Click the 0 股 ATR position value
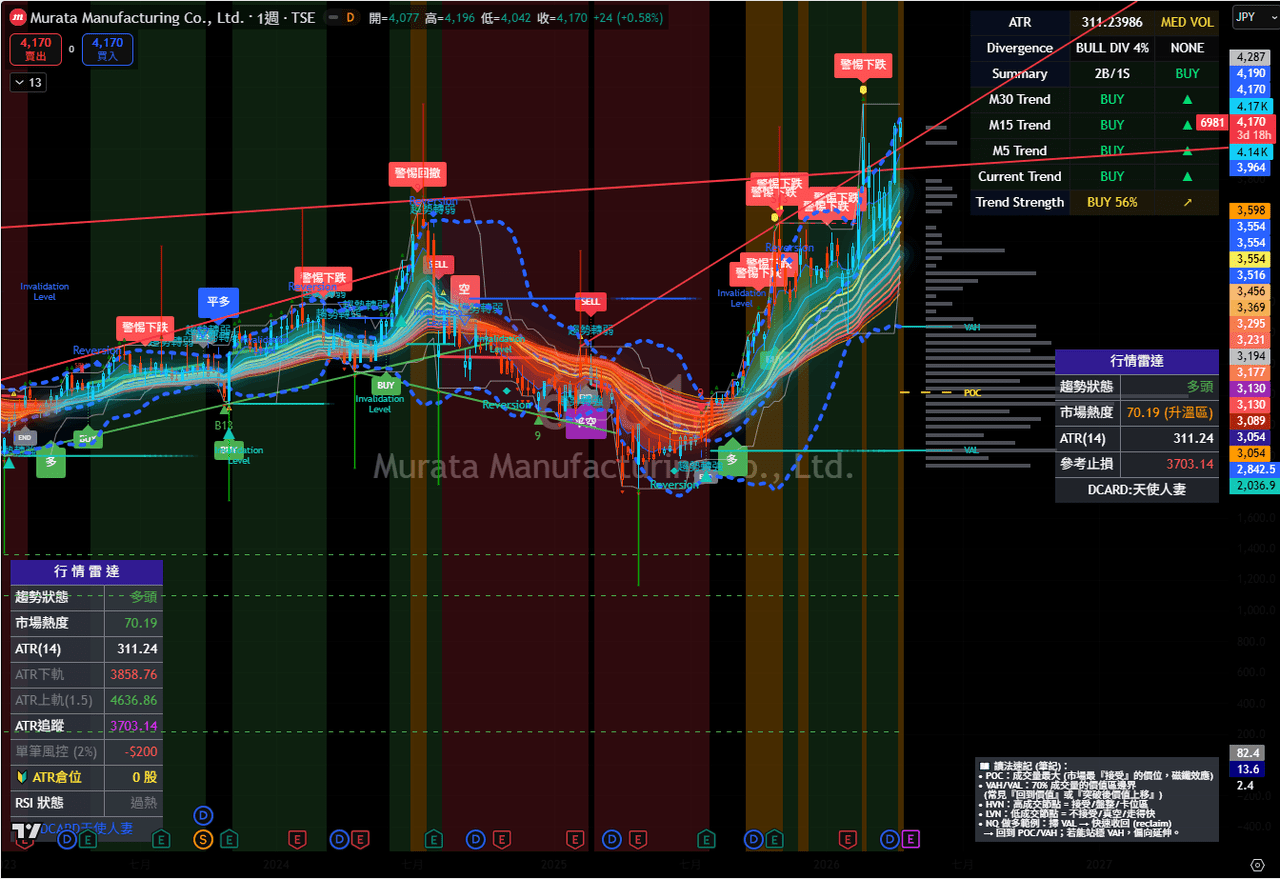This screenshot has height=879, width=1280. [x=133, y=777]
